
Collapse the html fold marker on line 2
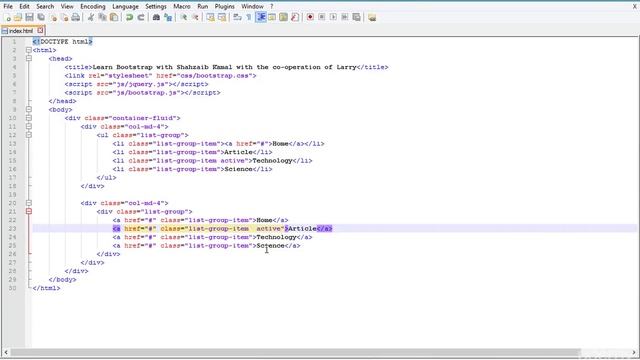coord(29,50)
